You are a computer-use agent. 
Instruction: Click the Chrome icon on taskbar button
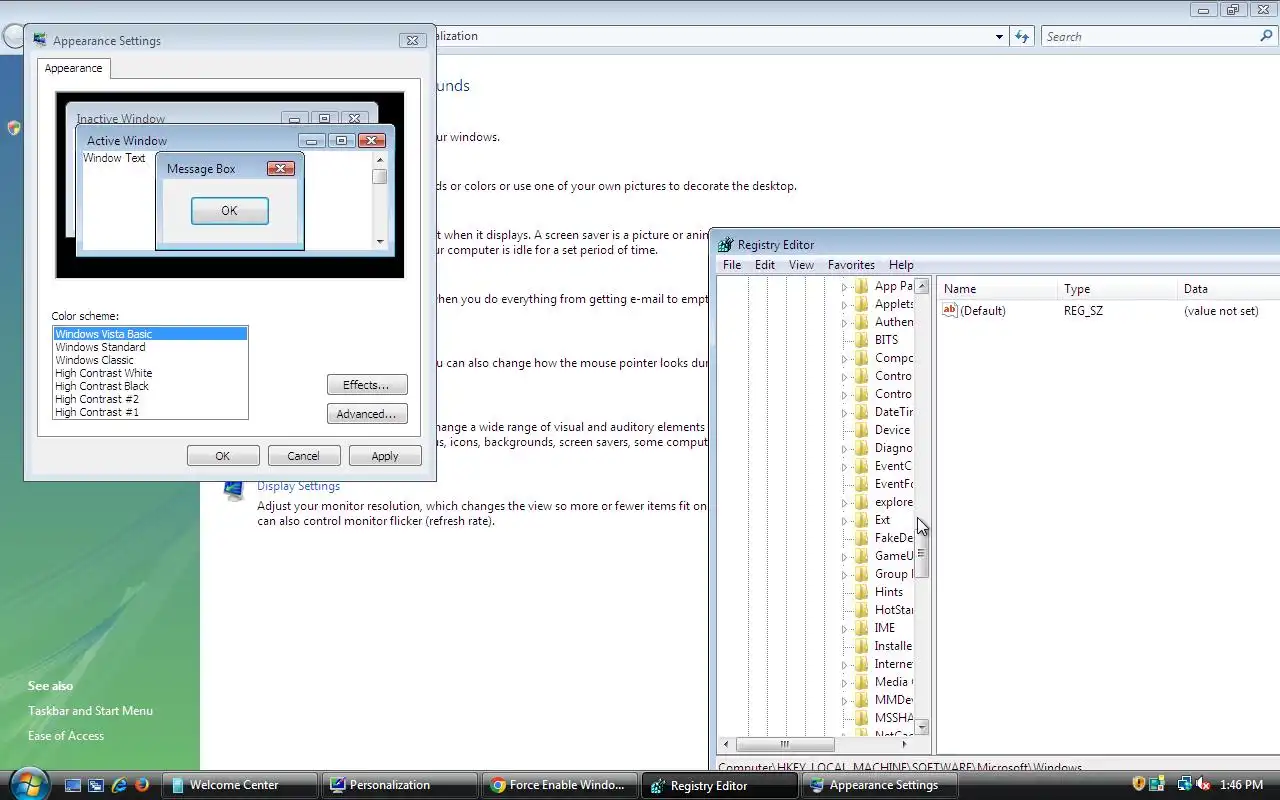[x=497, y=785]
